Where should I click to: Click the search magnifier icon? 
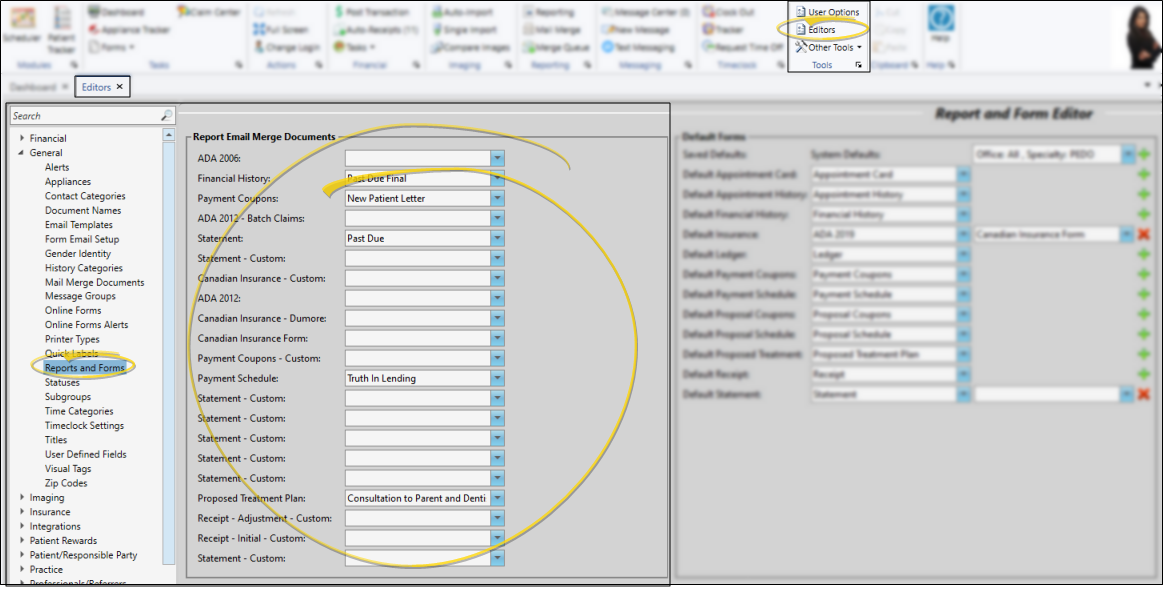[166, 116]
